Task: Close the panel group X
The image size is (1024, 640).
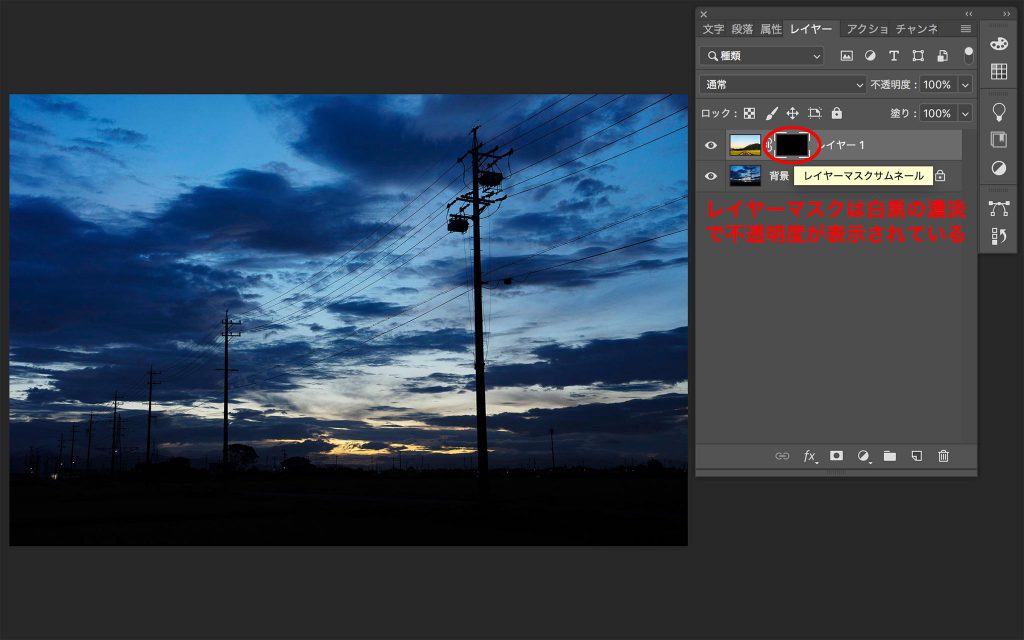Action: pyautogui.click(x=704, y=14)
